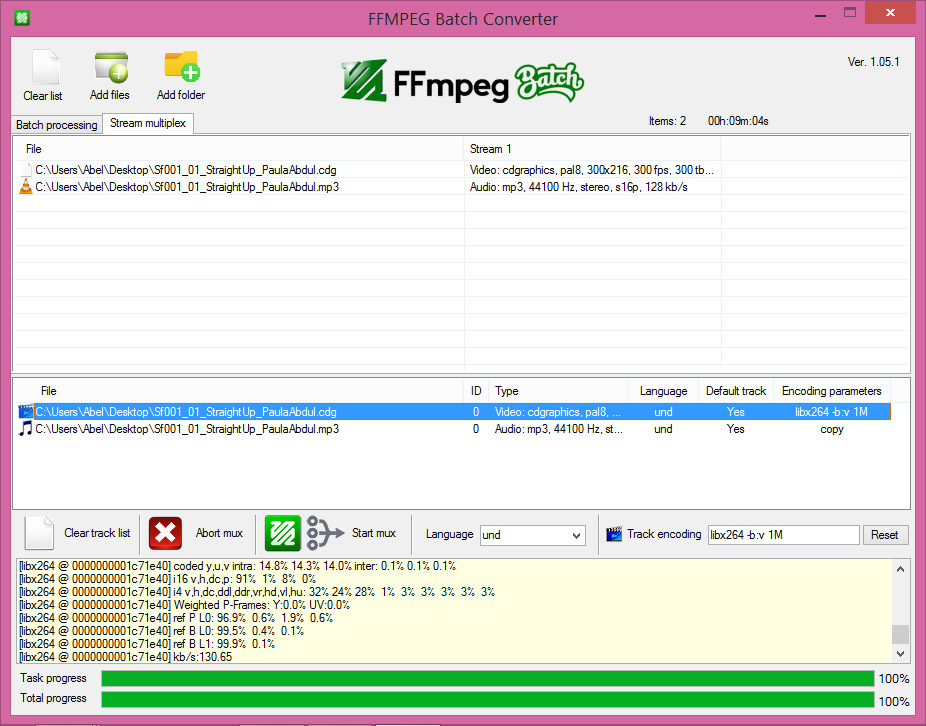Click the Total progress bar
Image resolution: width=926 pixels, height=726 pixels.
(488, 700)
